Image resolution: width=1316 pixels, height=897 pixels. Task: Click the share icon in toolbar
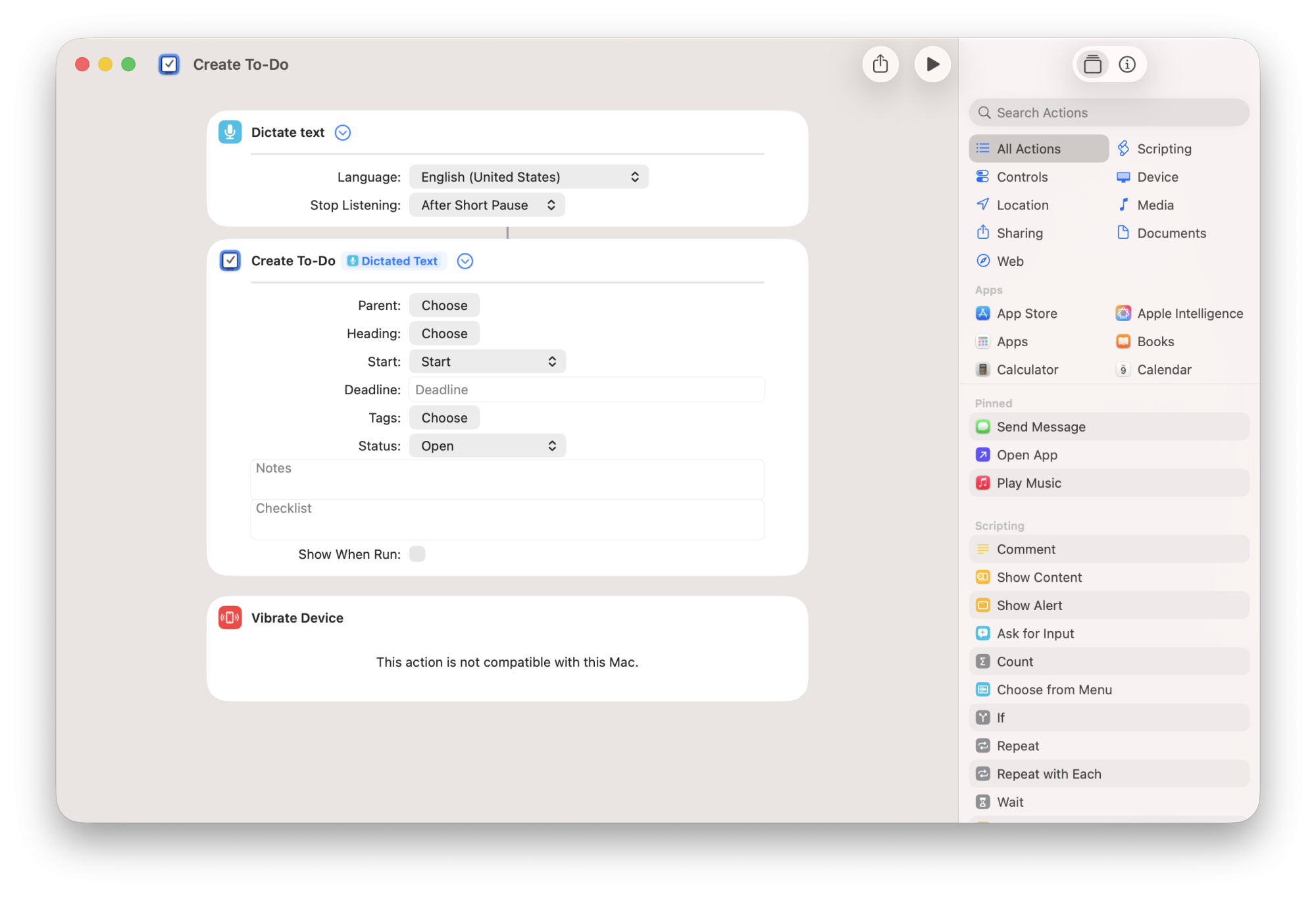click(880, 64)
